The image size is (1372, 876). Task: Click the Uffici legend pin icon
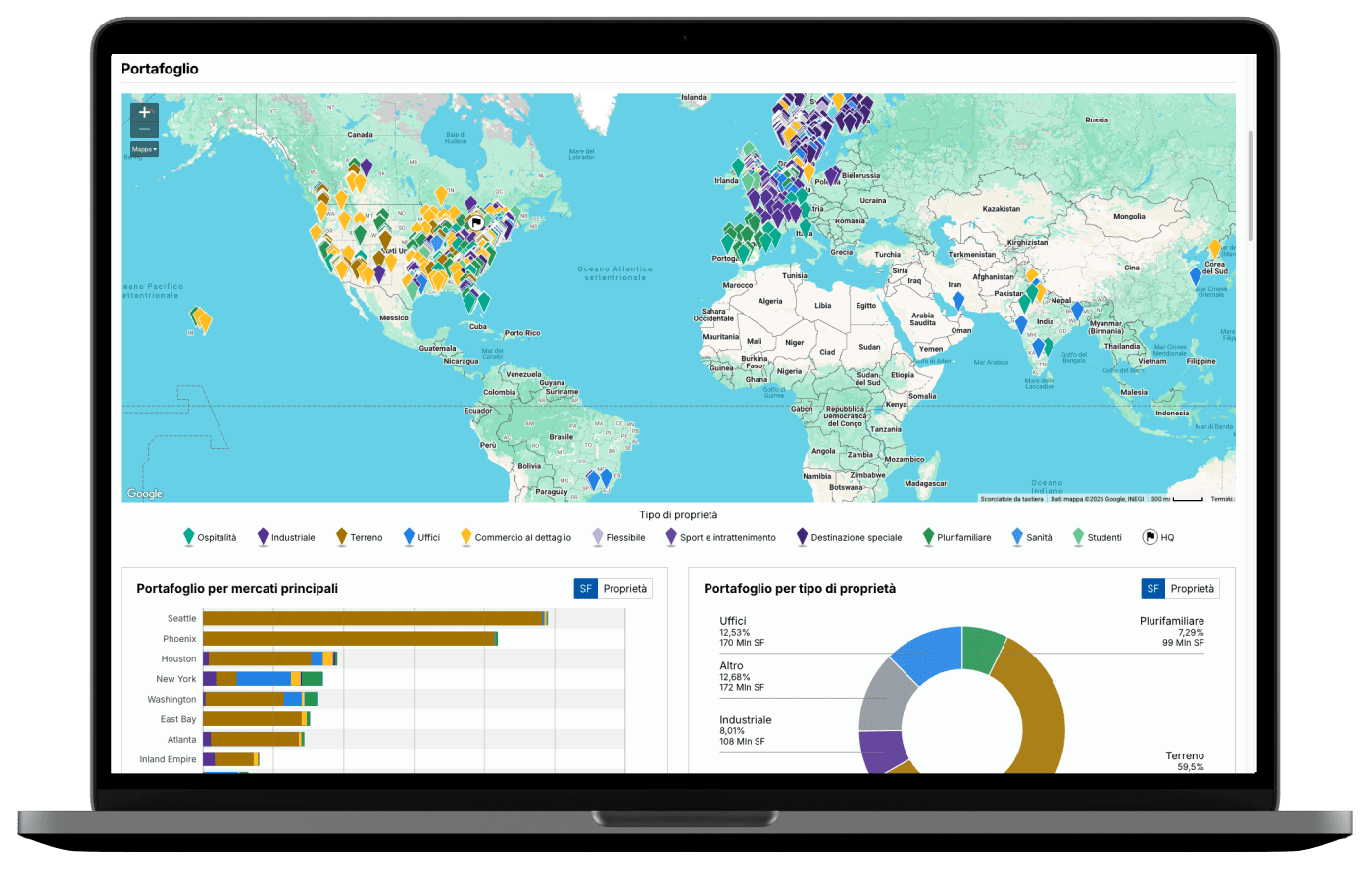(x=409, y=537)
